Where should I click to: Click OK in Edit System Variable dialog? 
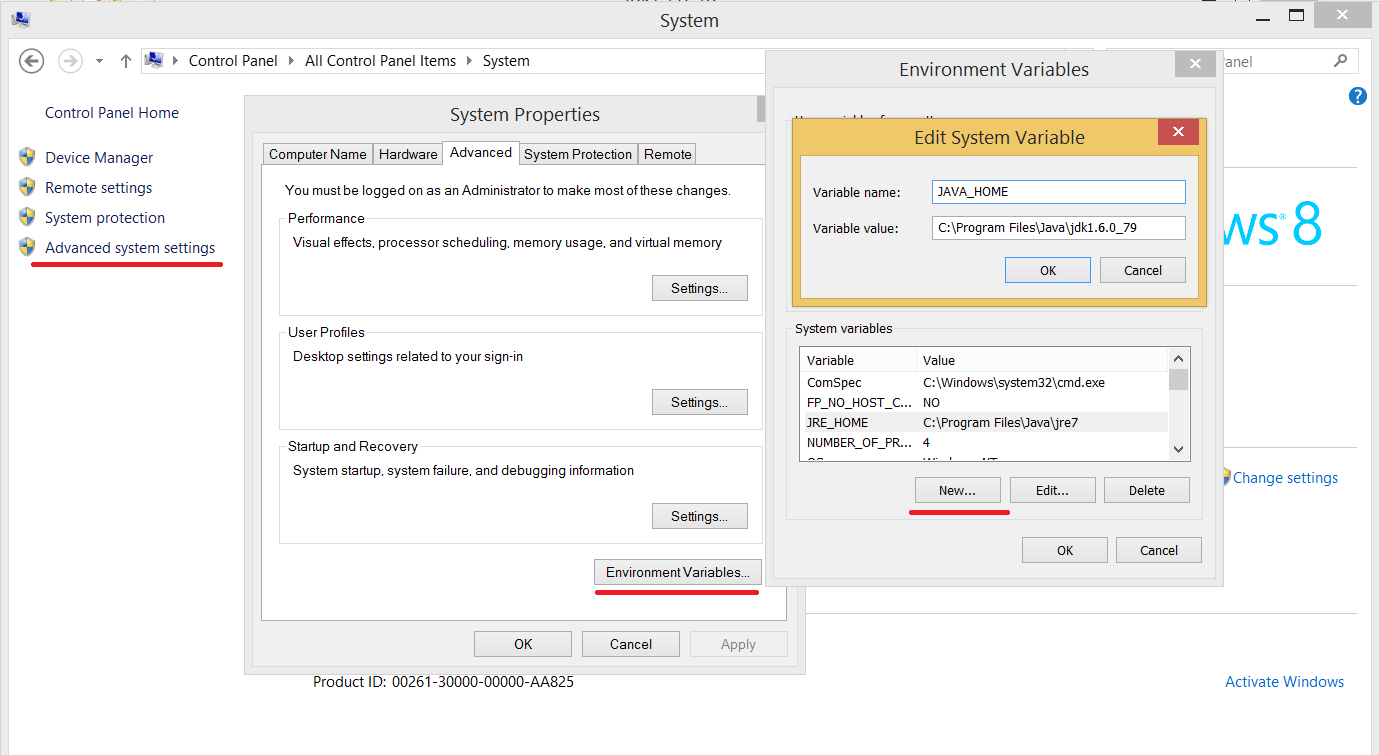click(x=1047, y=270)
